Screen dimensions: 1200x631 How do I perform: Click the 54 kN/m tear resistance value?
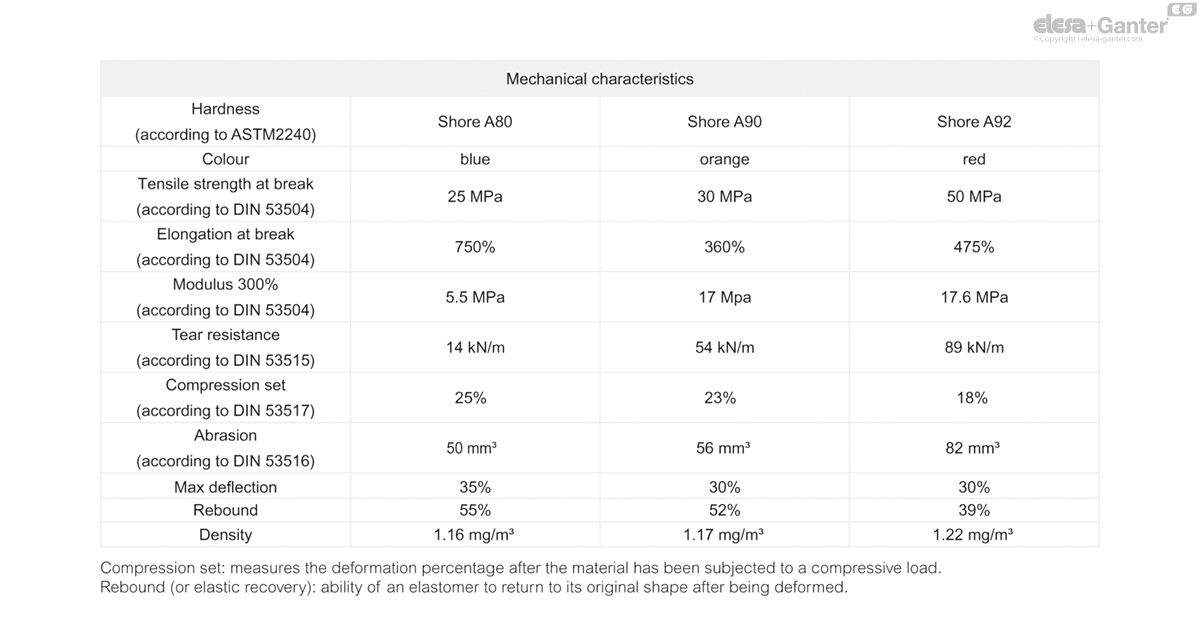[x=724, y=348]
